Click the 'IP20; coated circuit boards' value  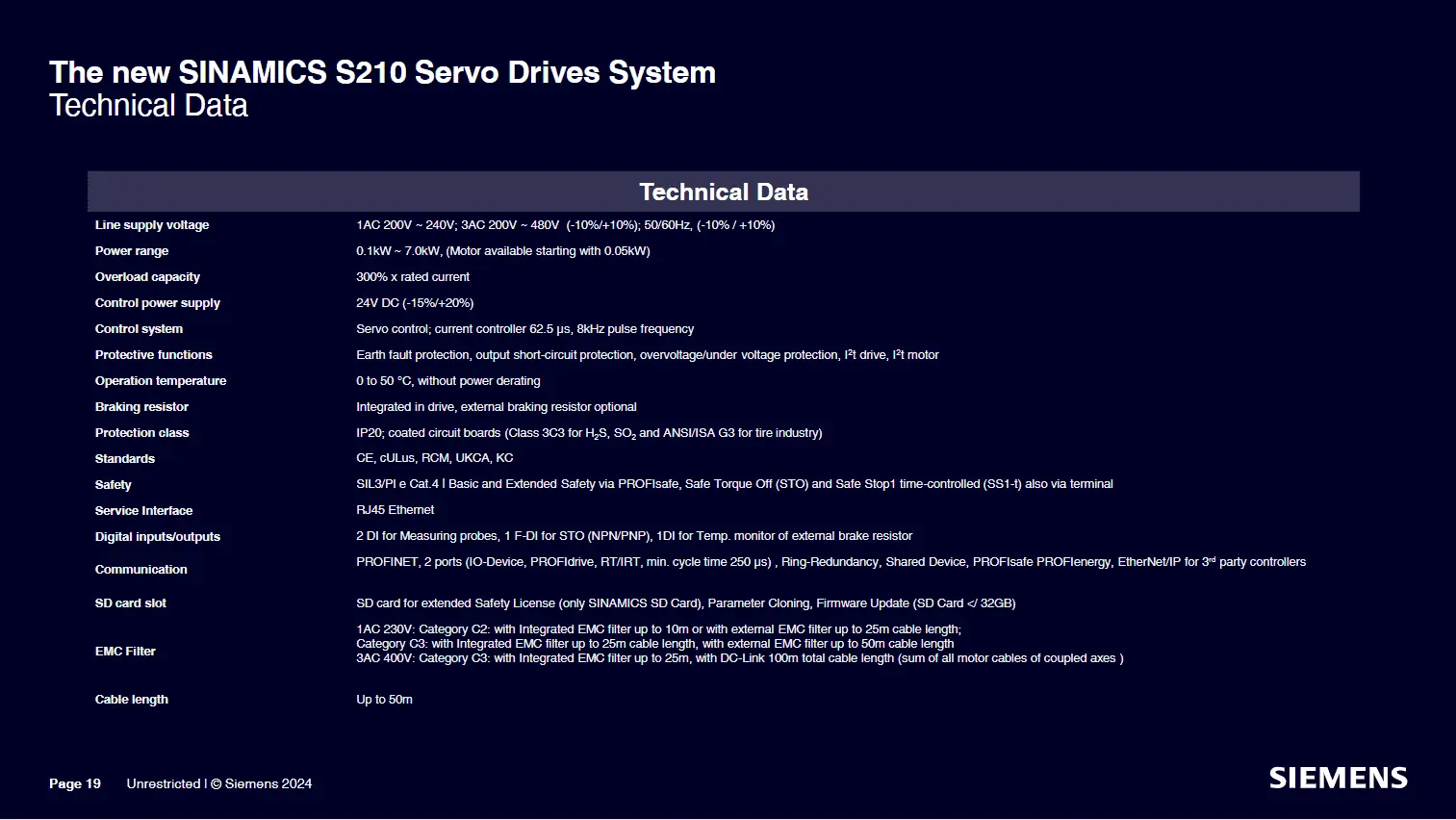[589, 433]
